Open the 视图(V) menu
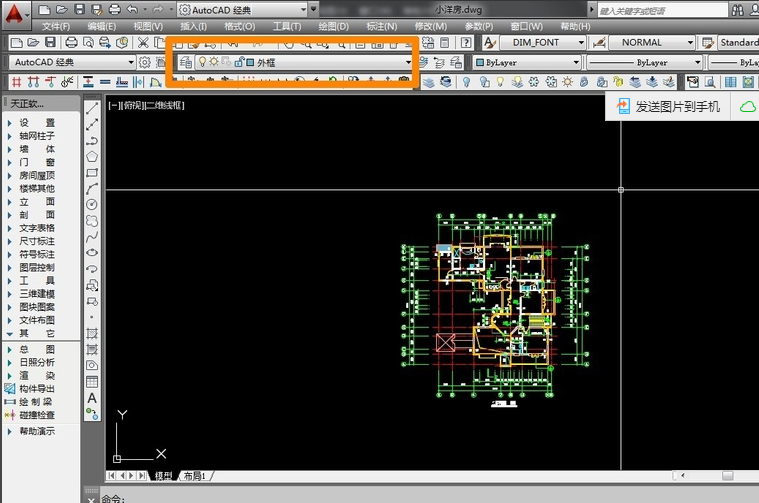This screenshot has height=503, width=759. tap(148, 26)
